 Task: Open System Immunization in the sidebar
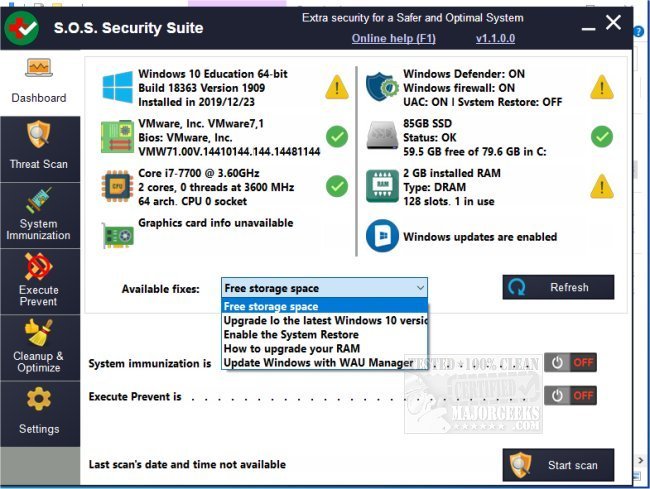(x=39, y=214)
